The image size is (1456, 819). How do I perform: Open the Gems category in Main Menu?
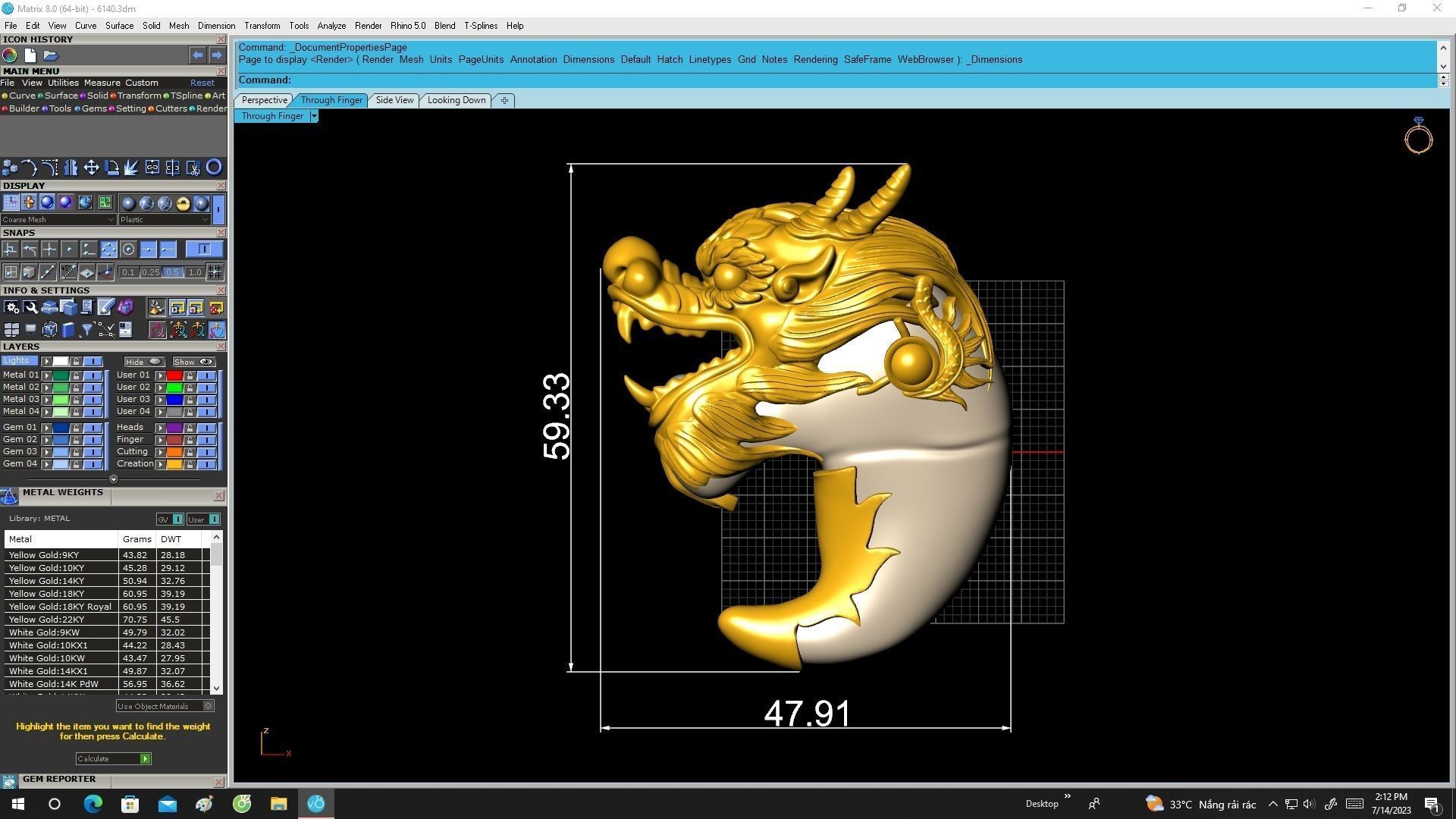click(91, 109)
